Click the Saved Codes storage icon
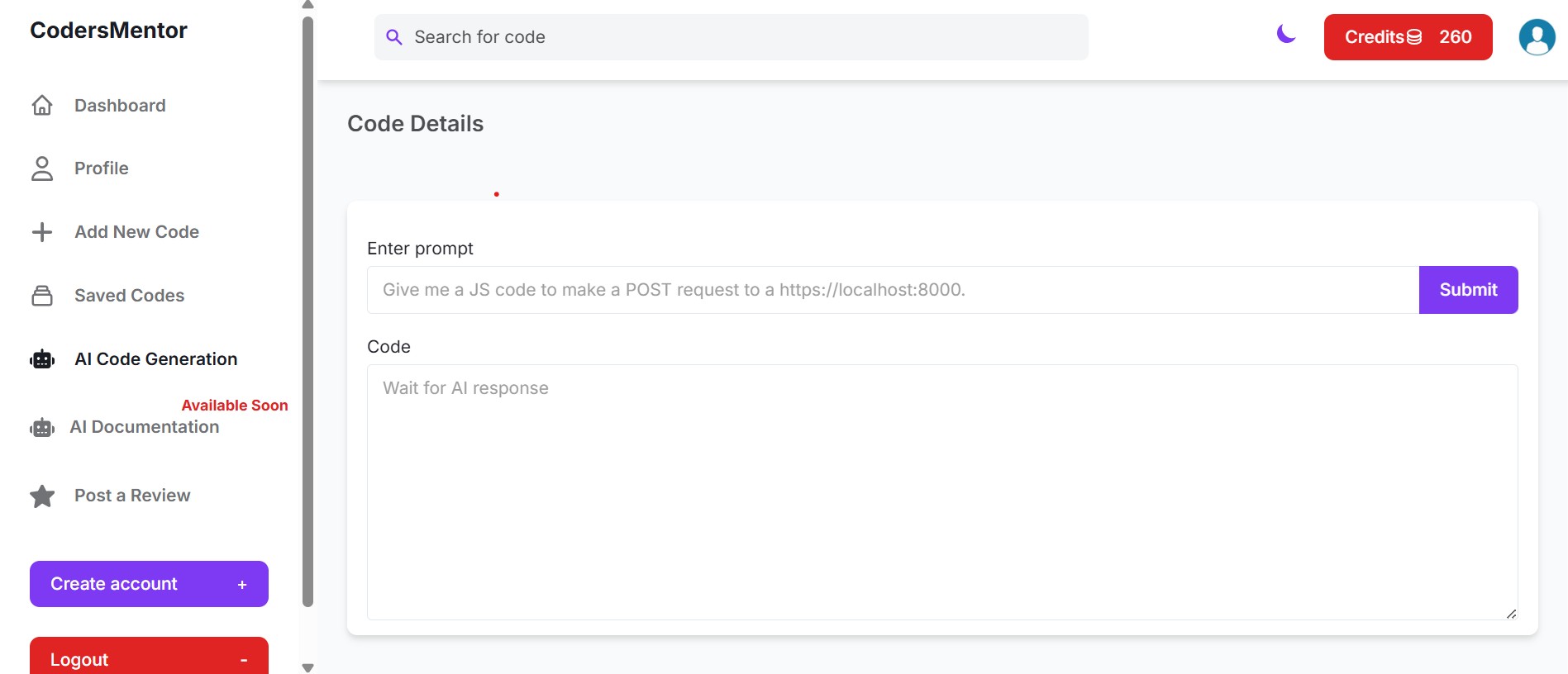Screen dimensions: 1568x674 (42, 296)
